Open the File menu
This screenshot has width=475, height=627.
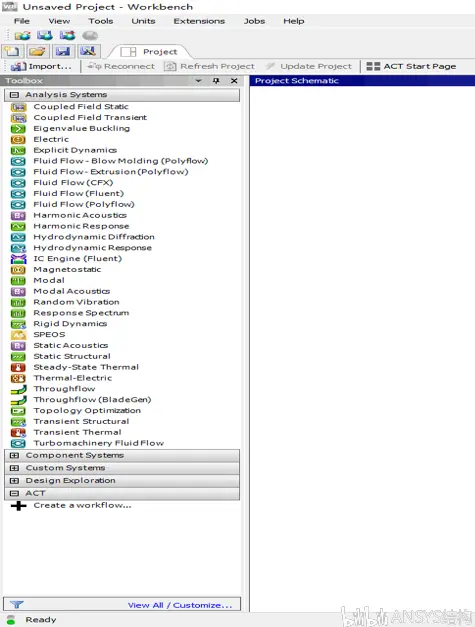point(22,21)
